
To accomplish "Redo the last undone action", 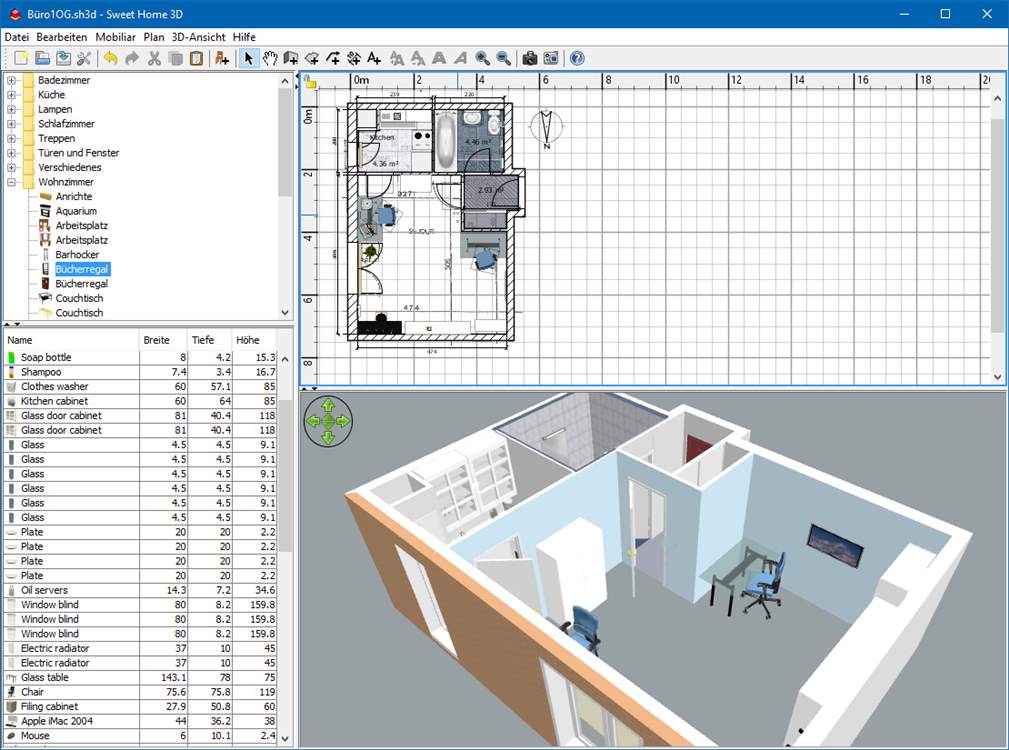I will pyautogui.click(x=132, y=59).
